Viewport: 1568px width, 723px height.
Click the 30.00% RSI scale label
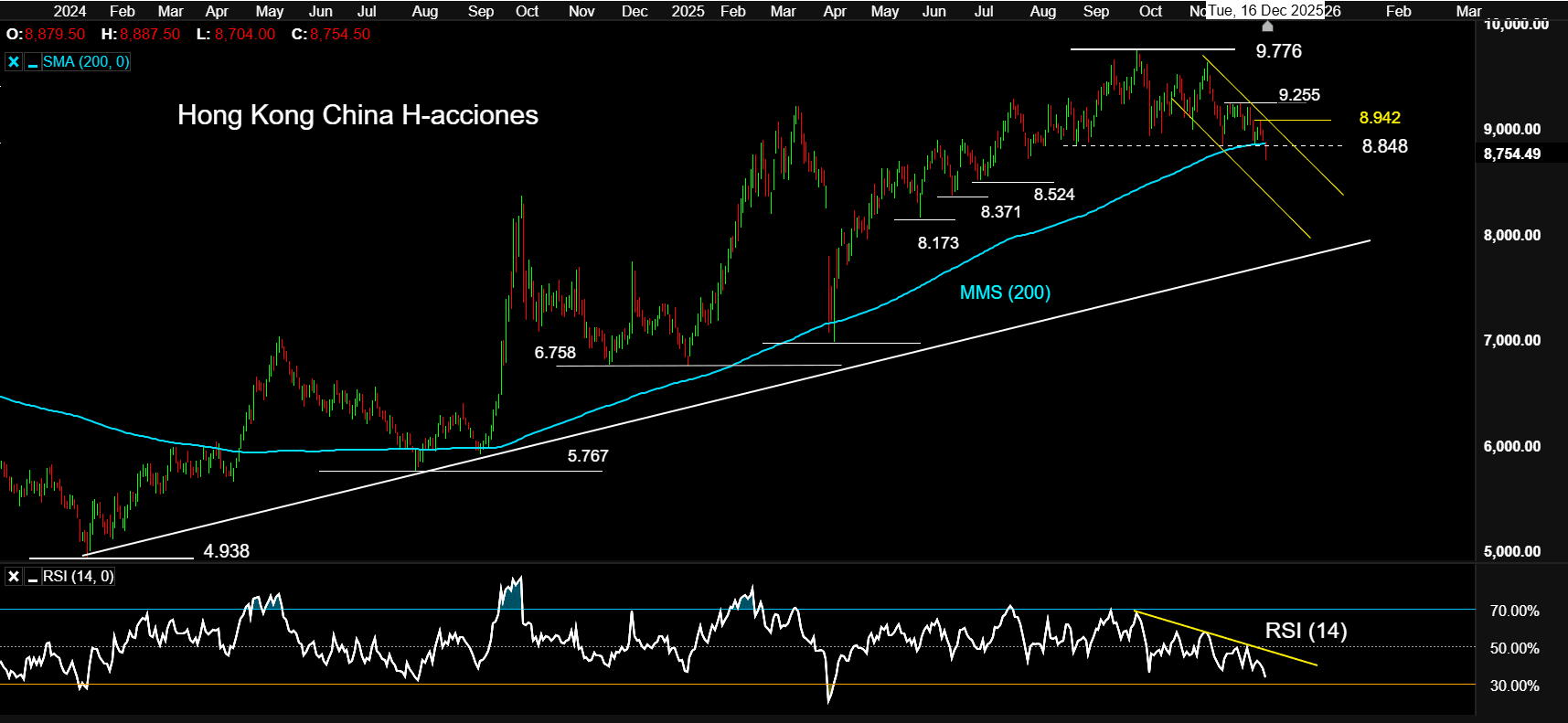click(1514, 686)
